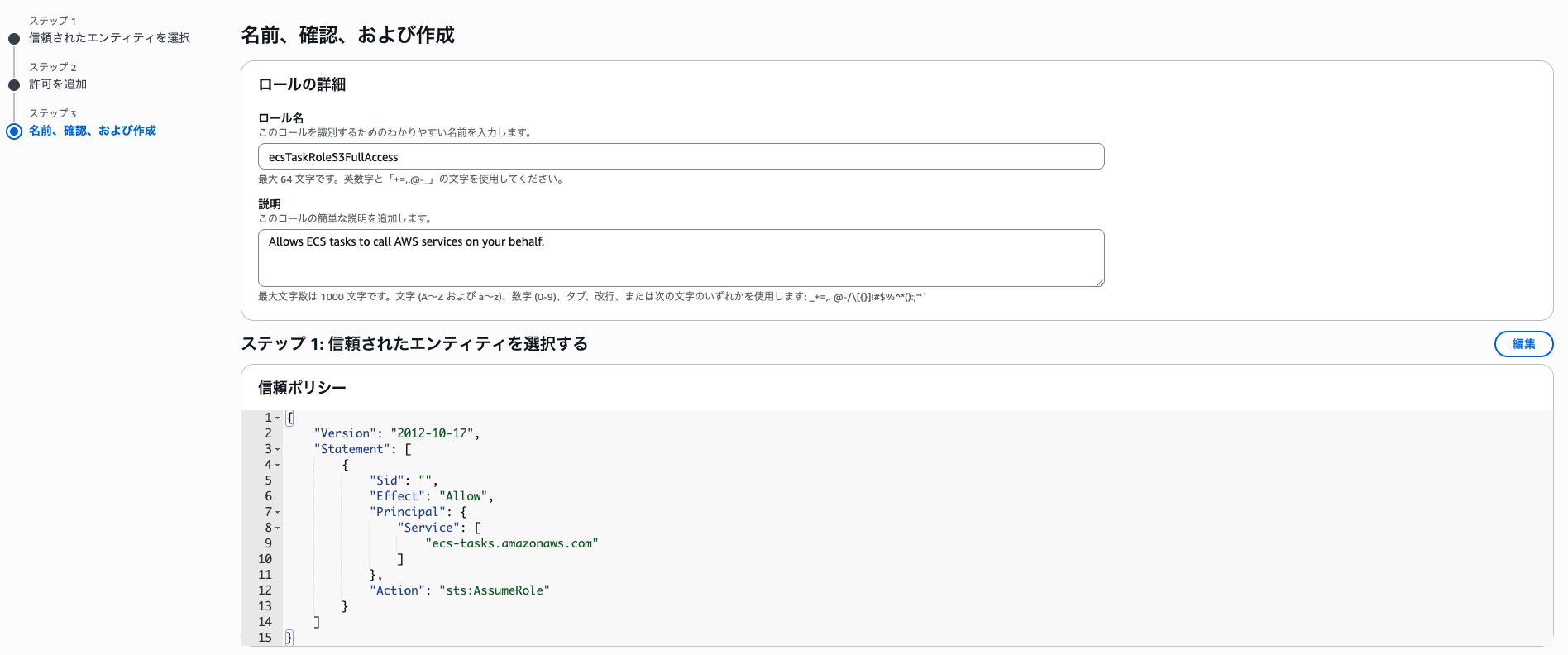Collapse the root brace at line 1
The width and height of the screenshot is (1568, 655).
[x=278, y=418]
